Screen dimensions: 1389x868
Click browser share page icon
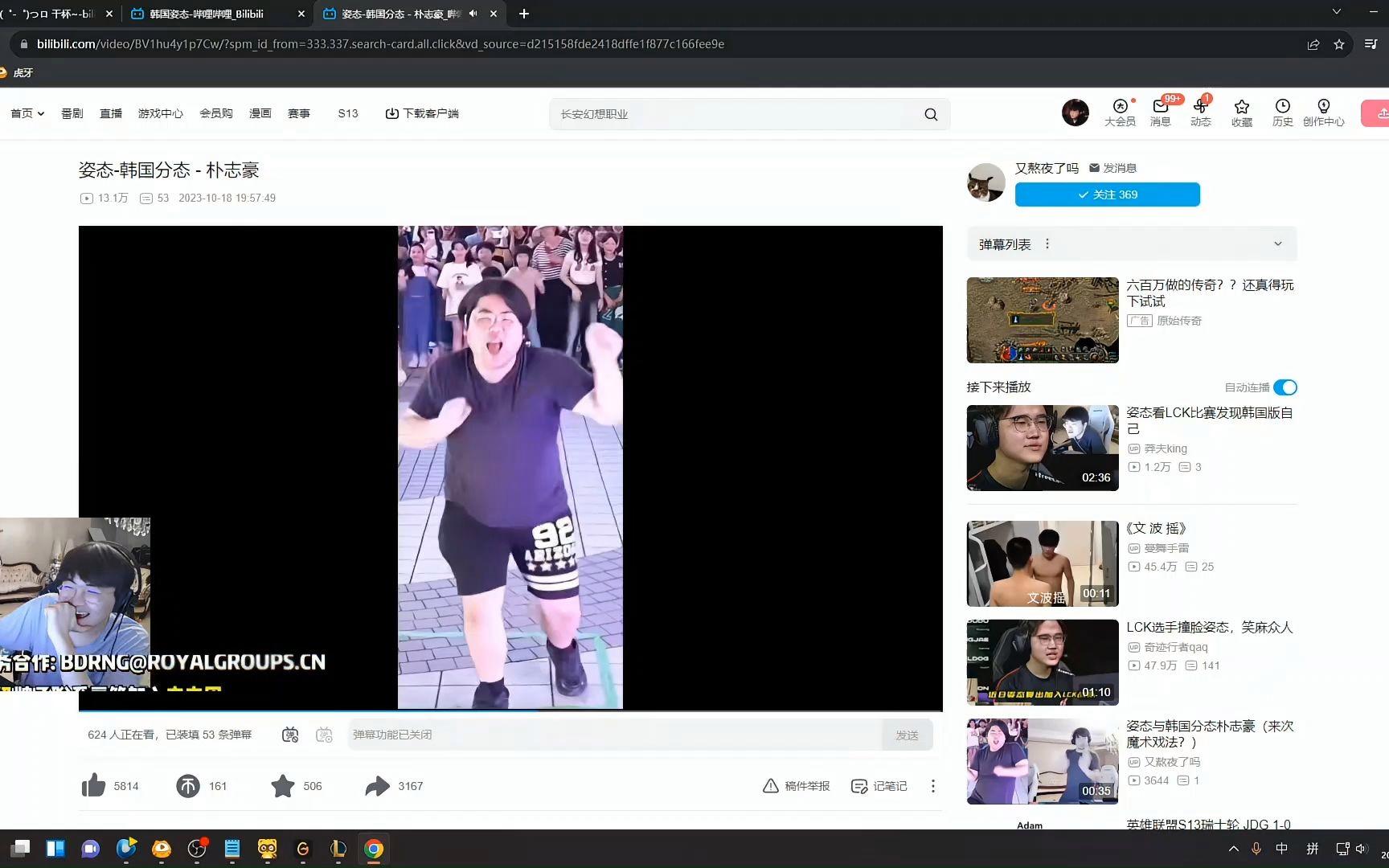[1313, 44]
